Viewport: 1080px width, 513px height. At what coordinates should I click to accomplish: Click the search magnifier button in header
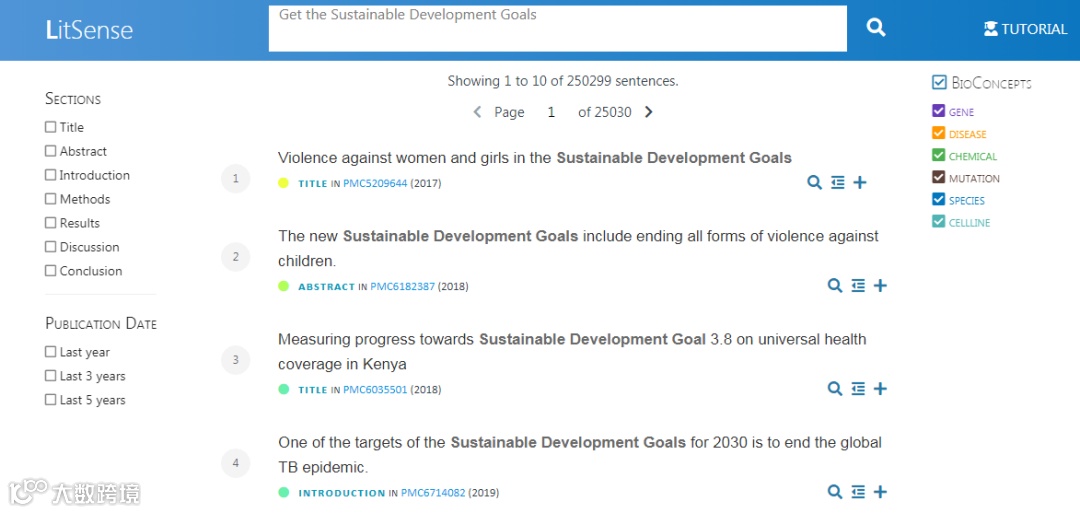pos(876,28)
